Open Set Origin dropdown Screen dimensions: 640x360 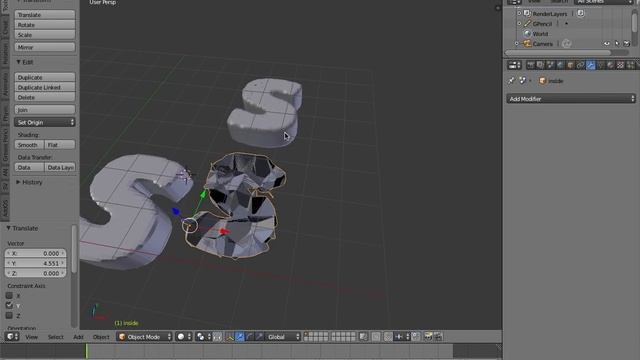[45, 122]
